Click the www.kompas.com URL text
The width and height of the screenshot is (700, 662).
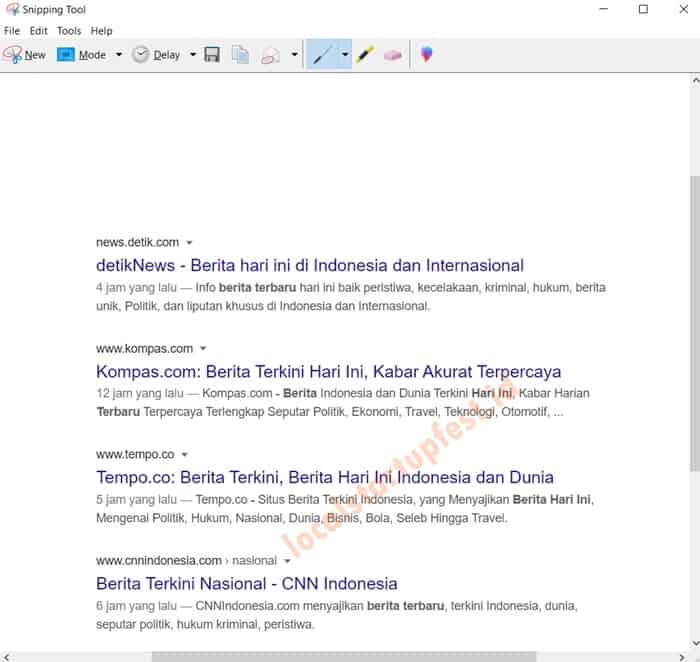(x=145, y=348)
